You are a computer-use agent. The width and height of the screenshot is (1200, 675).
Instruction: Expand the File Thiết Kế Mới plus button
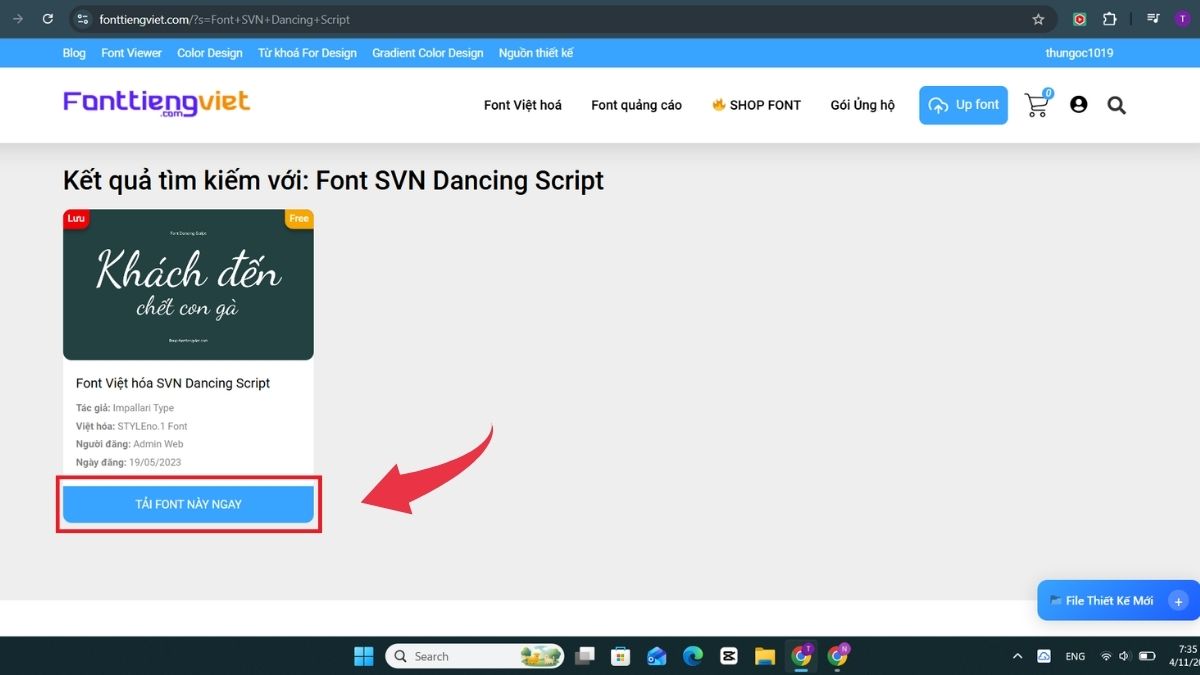point(1178,601)
